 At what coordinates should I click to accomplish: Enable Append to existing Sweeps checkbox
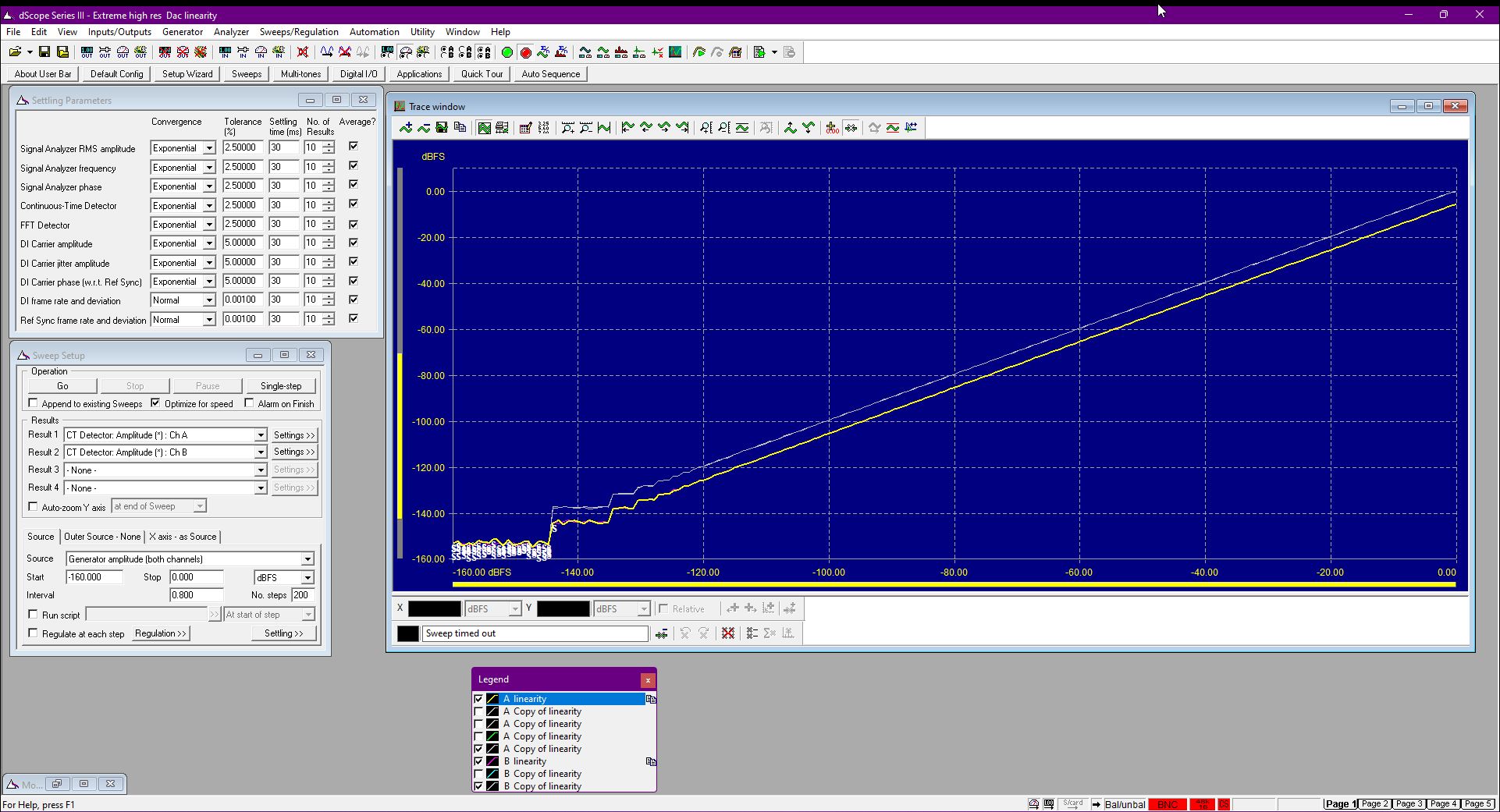click(x=33, y=403)
